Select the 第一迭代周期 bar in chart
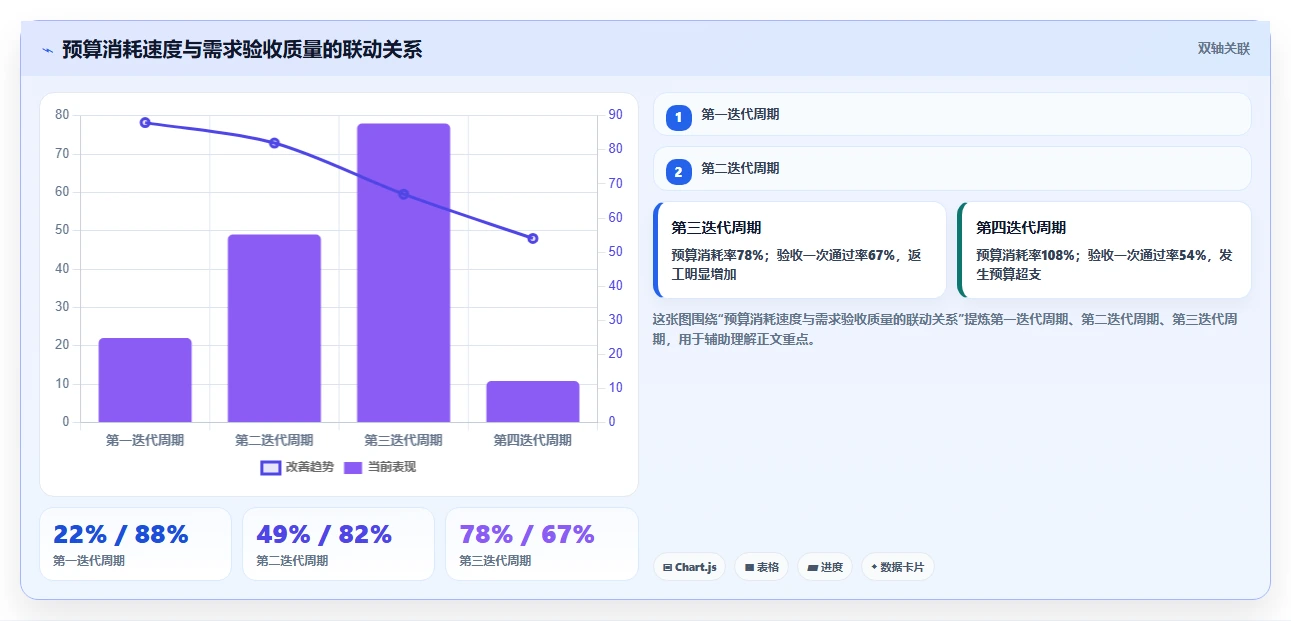 tap(145, 380)
